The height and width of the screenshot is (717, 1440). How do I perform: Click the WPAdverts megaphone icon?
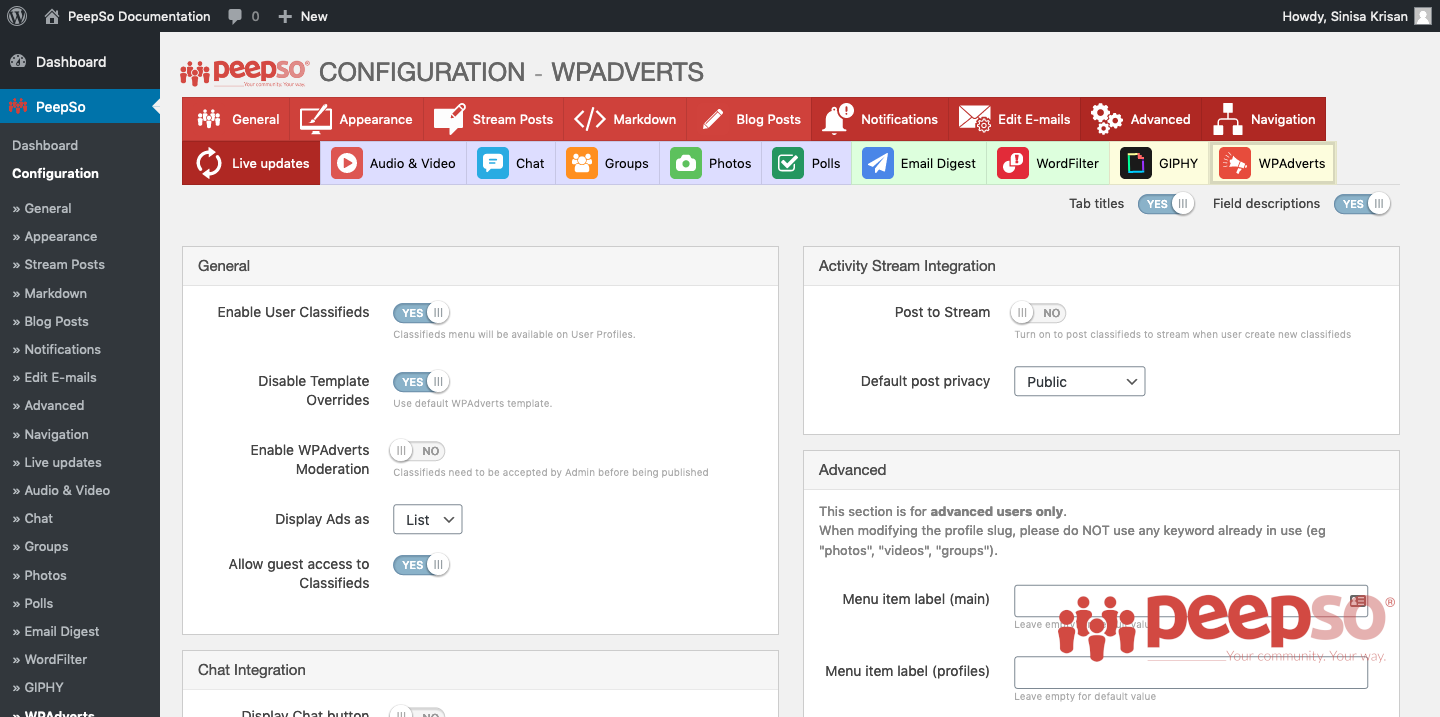point(1235,163)
